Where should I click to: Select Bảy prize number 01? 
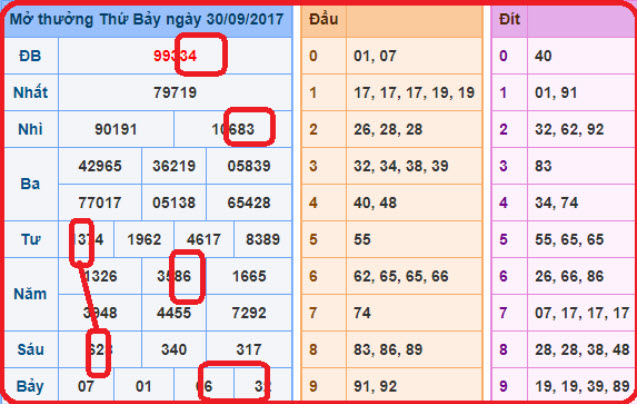click(144, 385)
